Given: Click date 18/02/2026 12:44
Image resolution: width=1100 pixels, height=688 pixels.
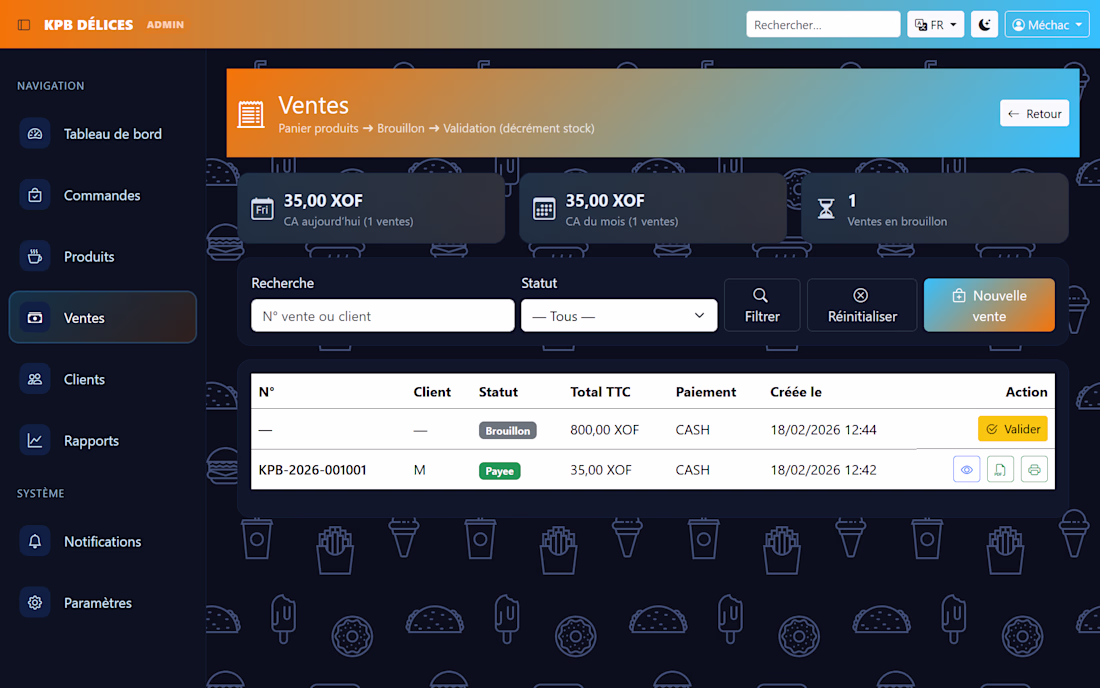Looking at the screenshot, I should (823, 430).
